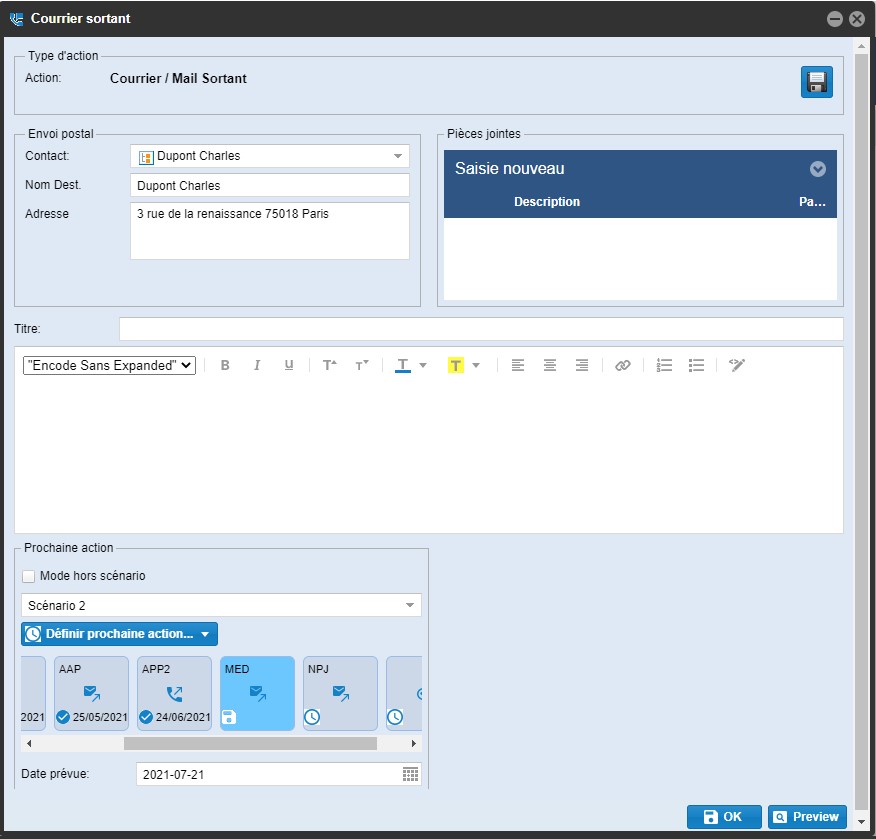Toggle italic text formatting

point(257,366)
